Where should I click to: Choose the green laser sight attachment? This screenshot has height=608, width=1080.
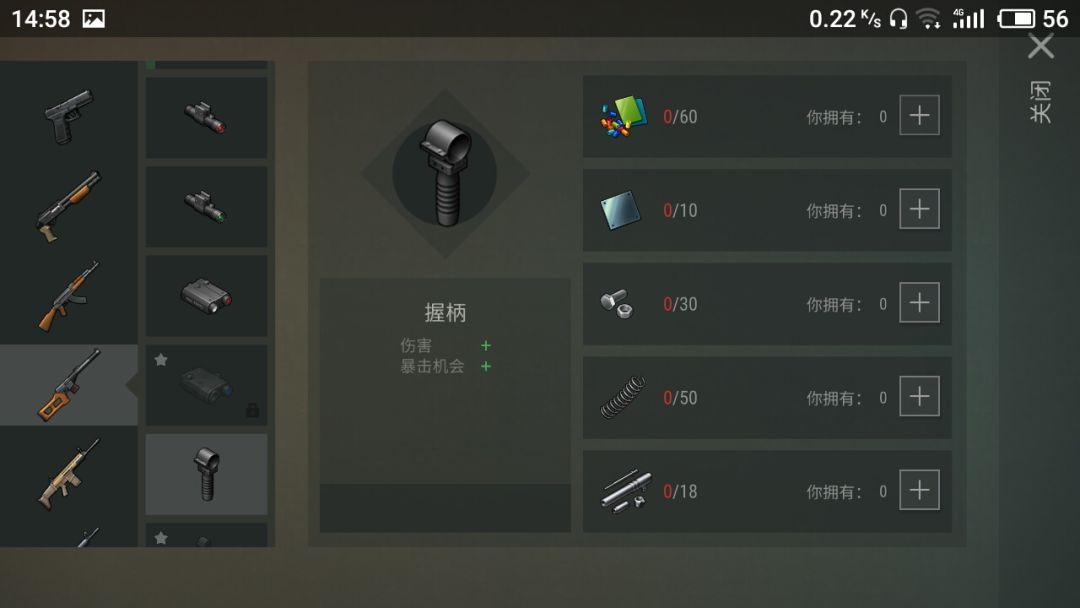(x=207, y=207)
